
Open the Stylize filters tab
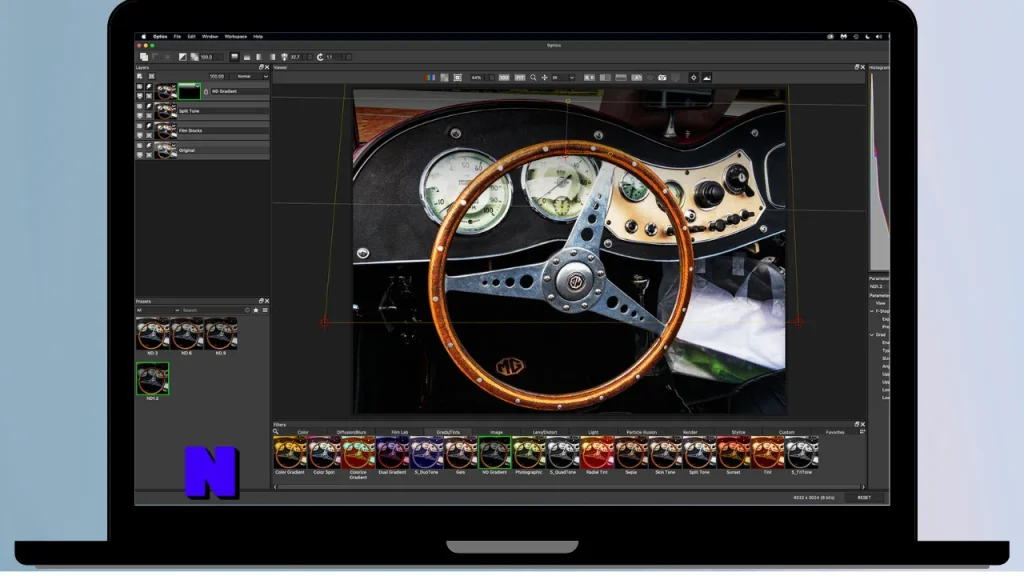(x=738, y=432)
